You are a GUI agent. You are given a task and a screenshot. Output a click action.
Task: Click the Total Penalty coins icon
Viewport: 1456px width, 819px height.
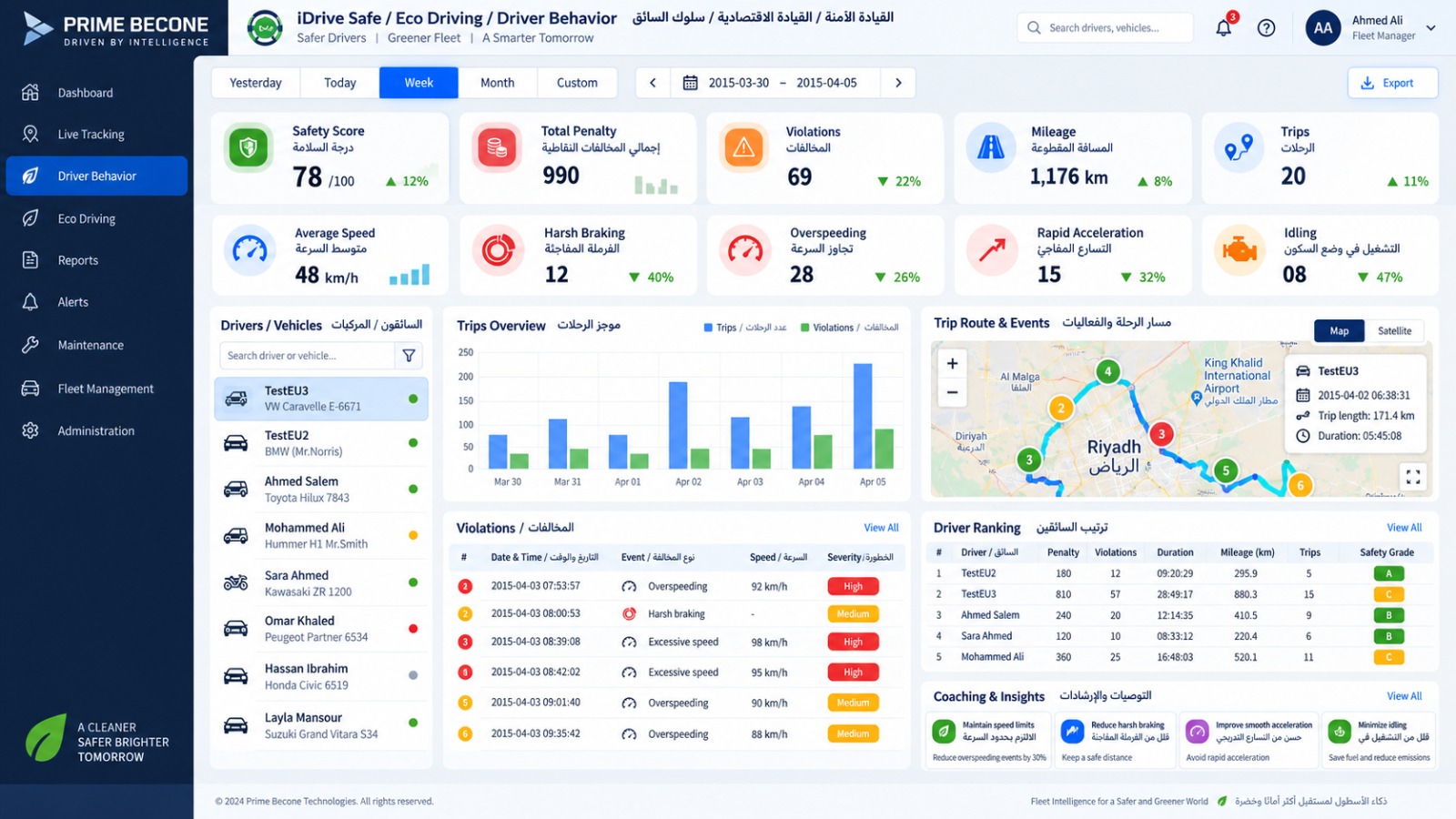[x=496, y=147]
